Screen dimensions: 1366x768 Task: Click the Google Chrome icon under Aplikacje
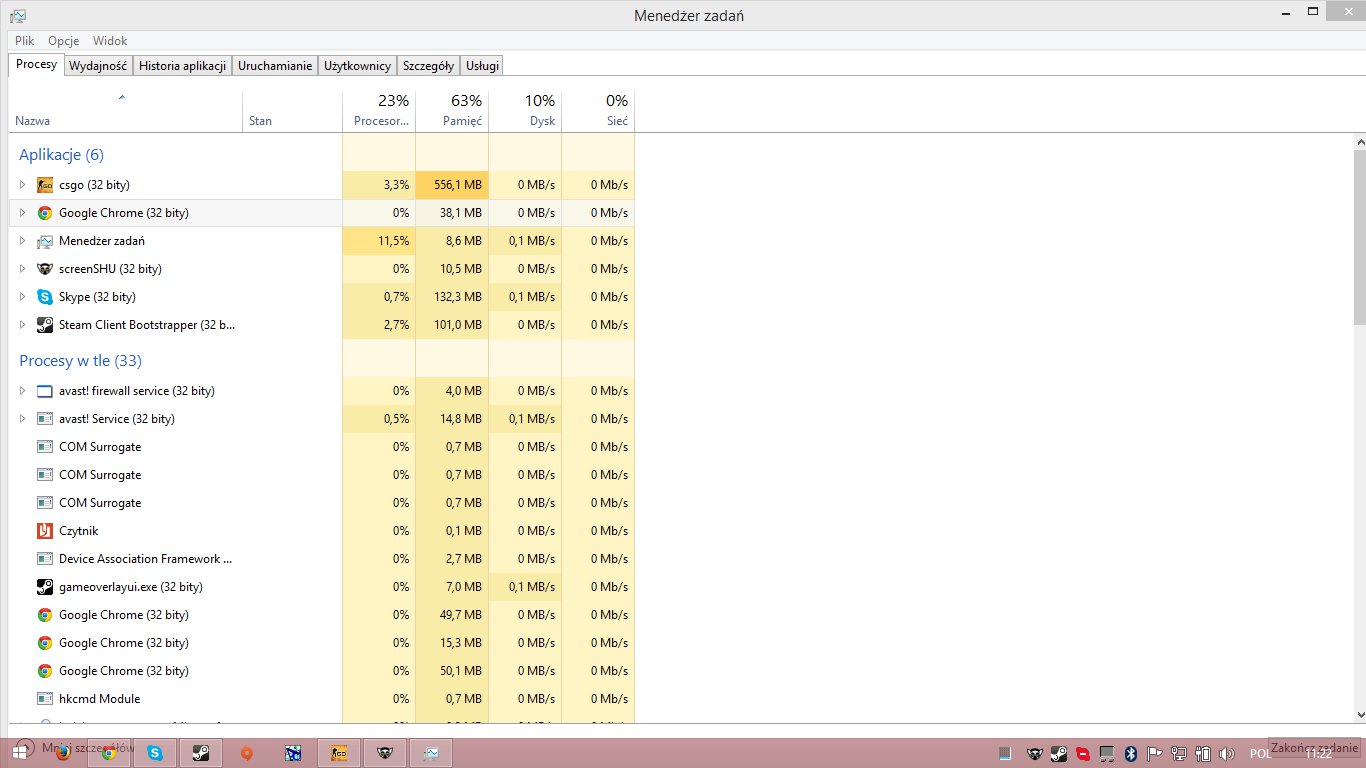[45, 213]
